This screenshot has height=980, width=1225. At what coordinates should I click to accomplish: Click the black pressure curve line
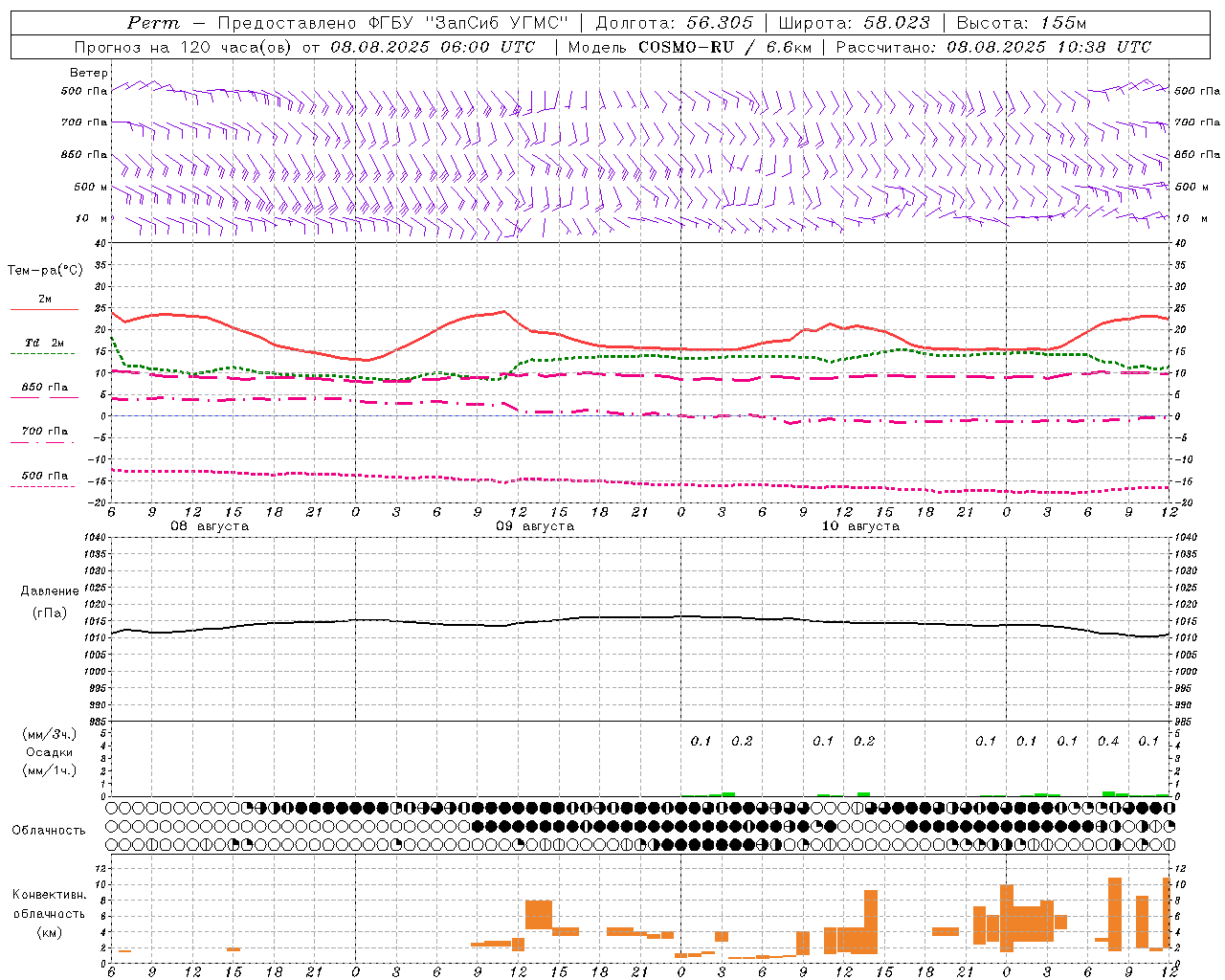point(639,617)
